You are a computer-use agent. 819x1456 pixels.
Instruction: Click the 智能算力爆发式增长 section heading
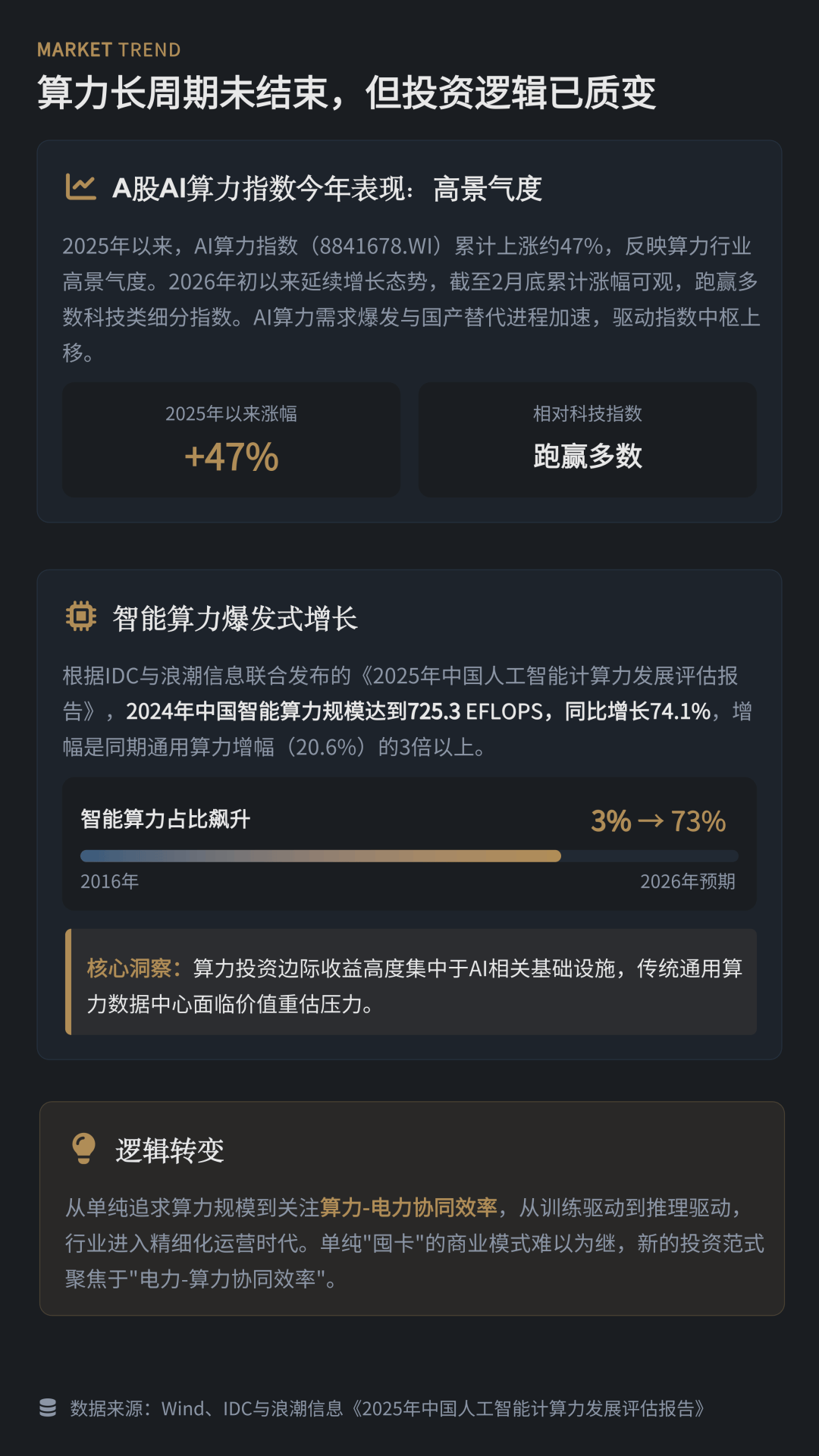235,619
